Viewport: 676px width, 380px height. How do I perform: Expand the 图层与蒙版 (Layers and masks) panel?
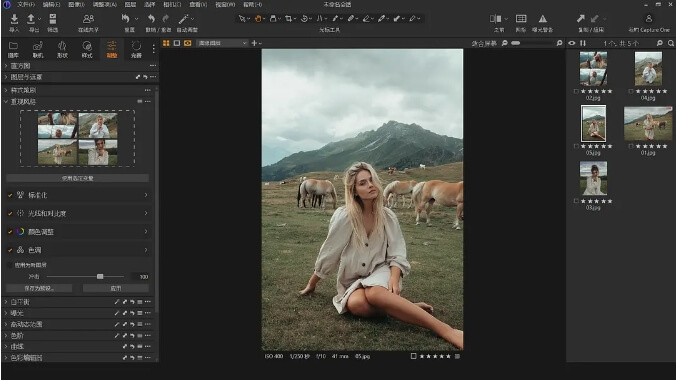point(6,77)
